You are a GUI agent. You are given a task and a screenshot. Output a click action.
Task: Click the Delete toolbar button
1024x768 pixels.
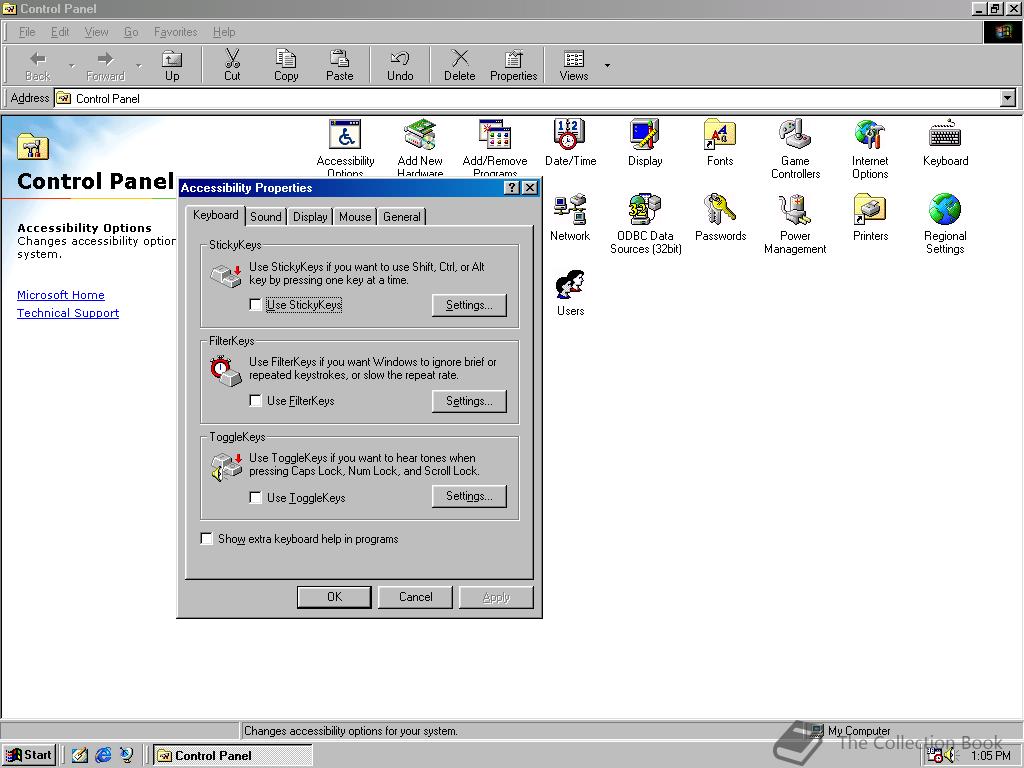460,65
